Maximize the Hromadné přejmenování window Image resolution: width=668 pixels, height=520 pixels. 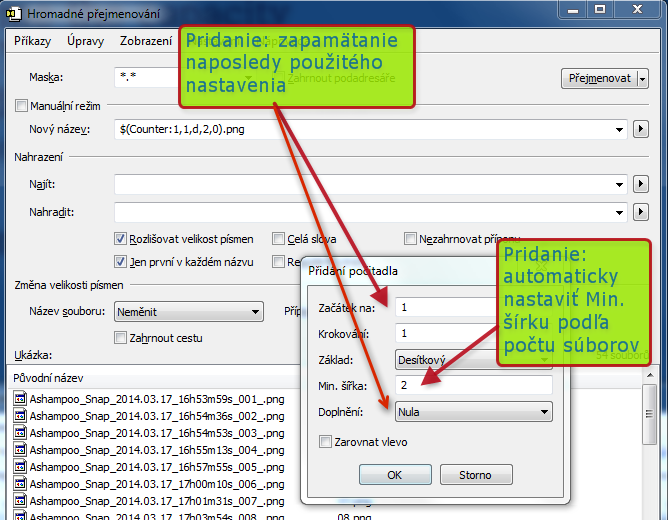[x=600, y=9]
